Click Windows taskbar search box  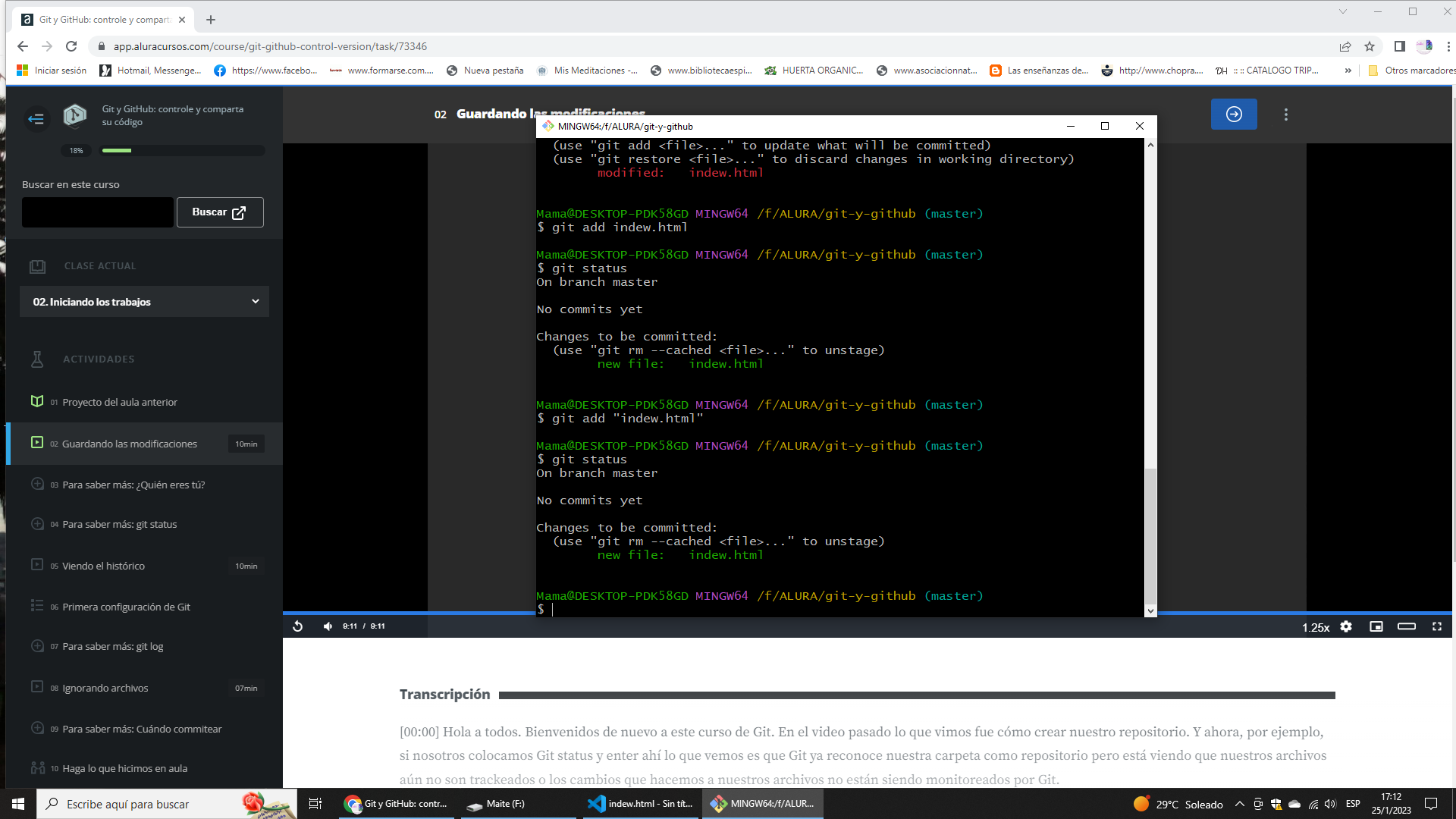pos(167,804)
